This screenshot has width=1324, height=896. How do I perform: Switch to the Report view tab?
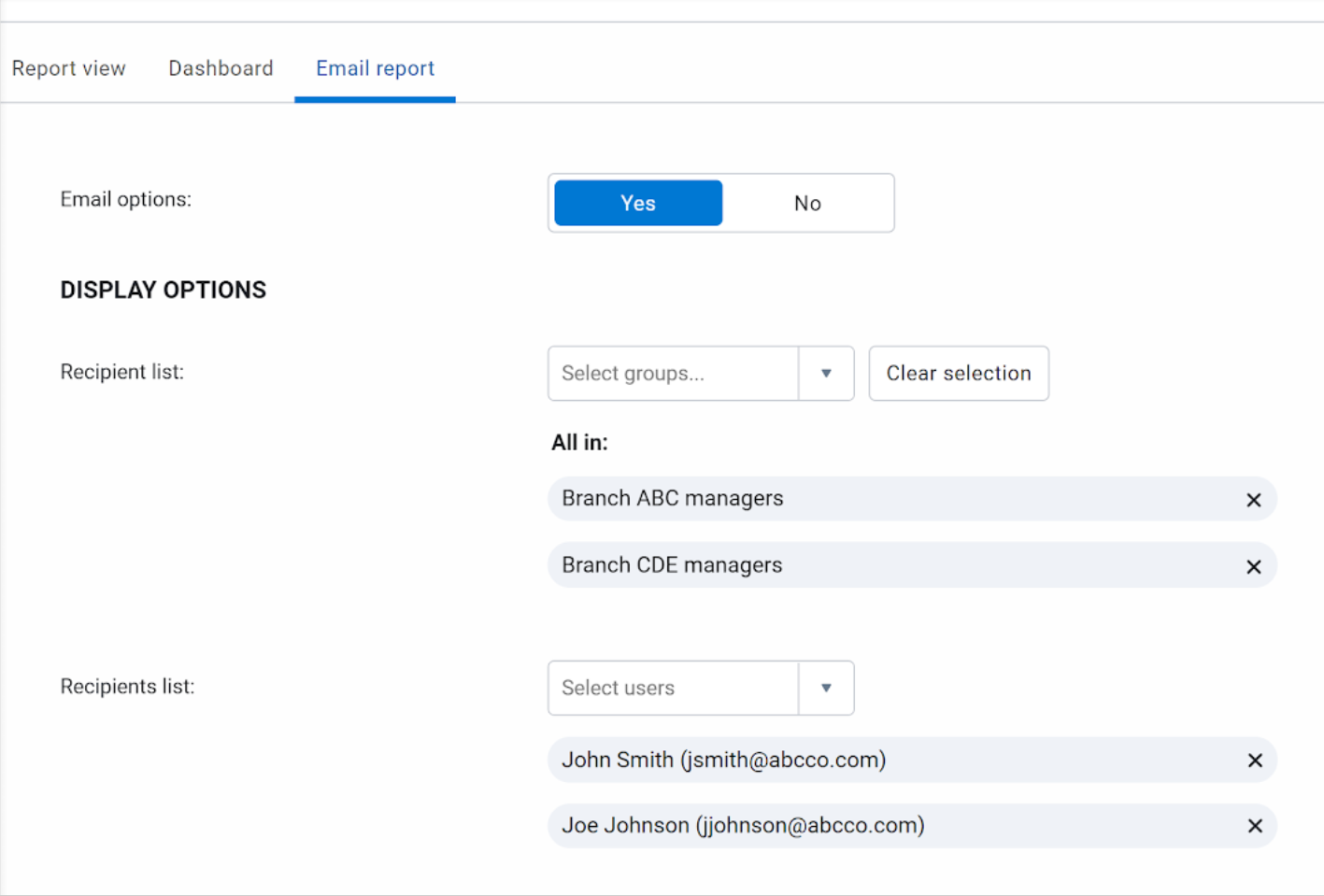click(69, 68)
